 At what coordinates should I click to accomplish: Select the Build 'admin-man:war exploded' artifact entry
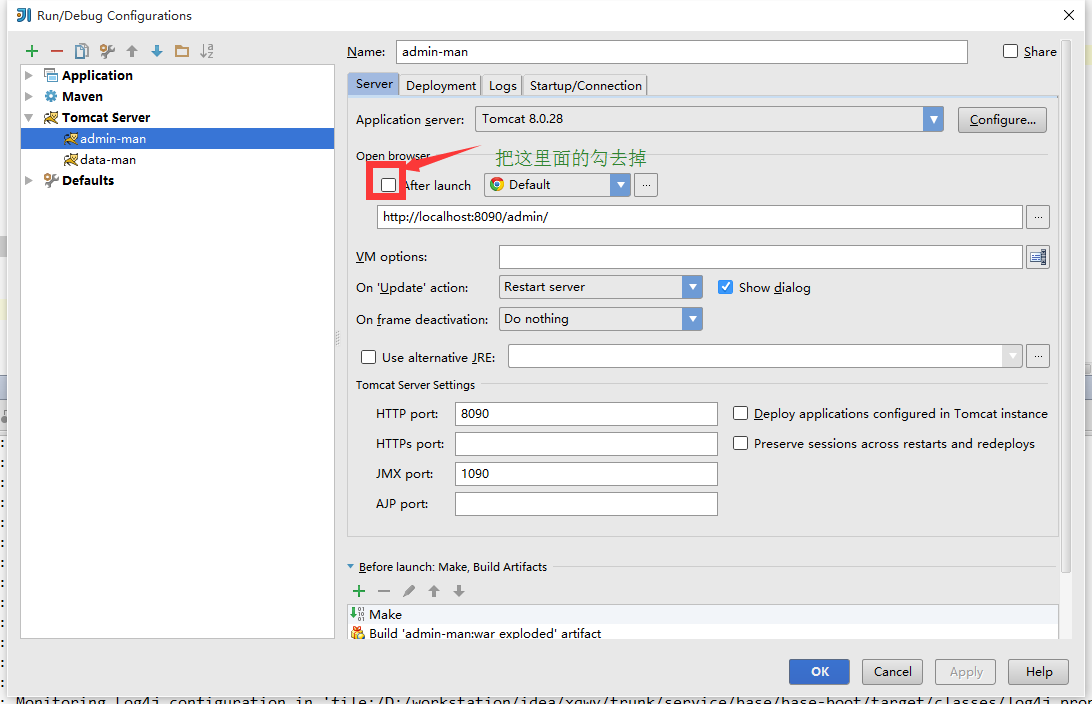point(703,632)
